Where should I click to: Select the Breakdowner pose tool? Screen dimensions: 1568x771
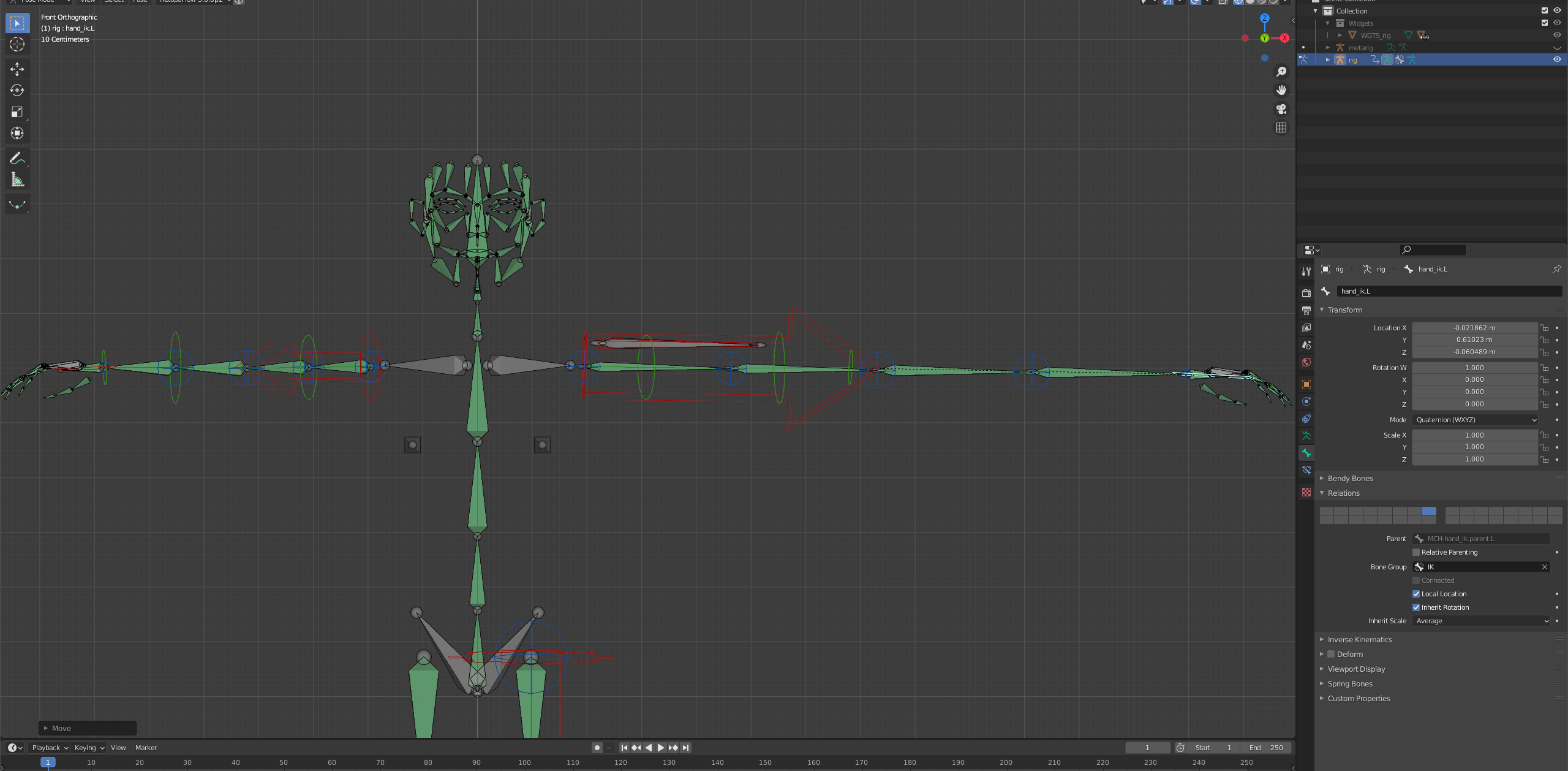coord(17,204)
